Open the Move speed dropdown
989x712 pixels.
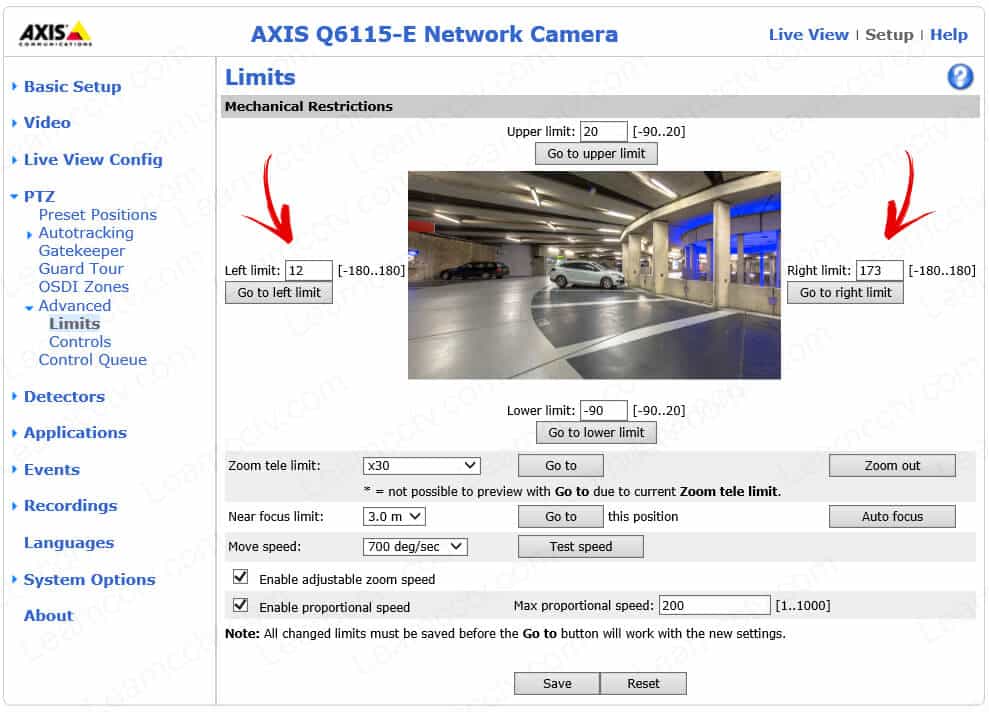415,546
